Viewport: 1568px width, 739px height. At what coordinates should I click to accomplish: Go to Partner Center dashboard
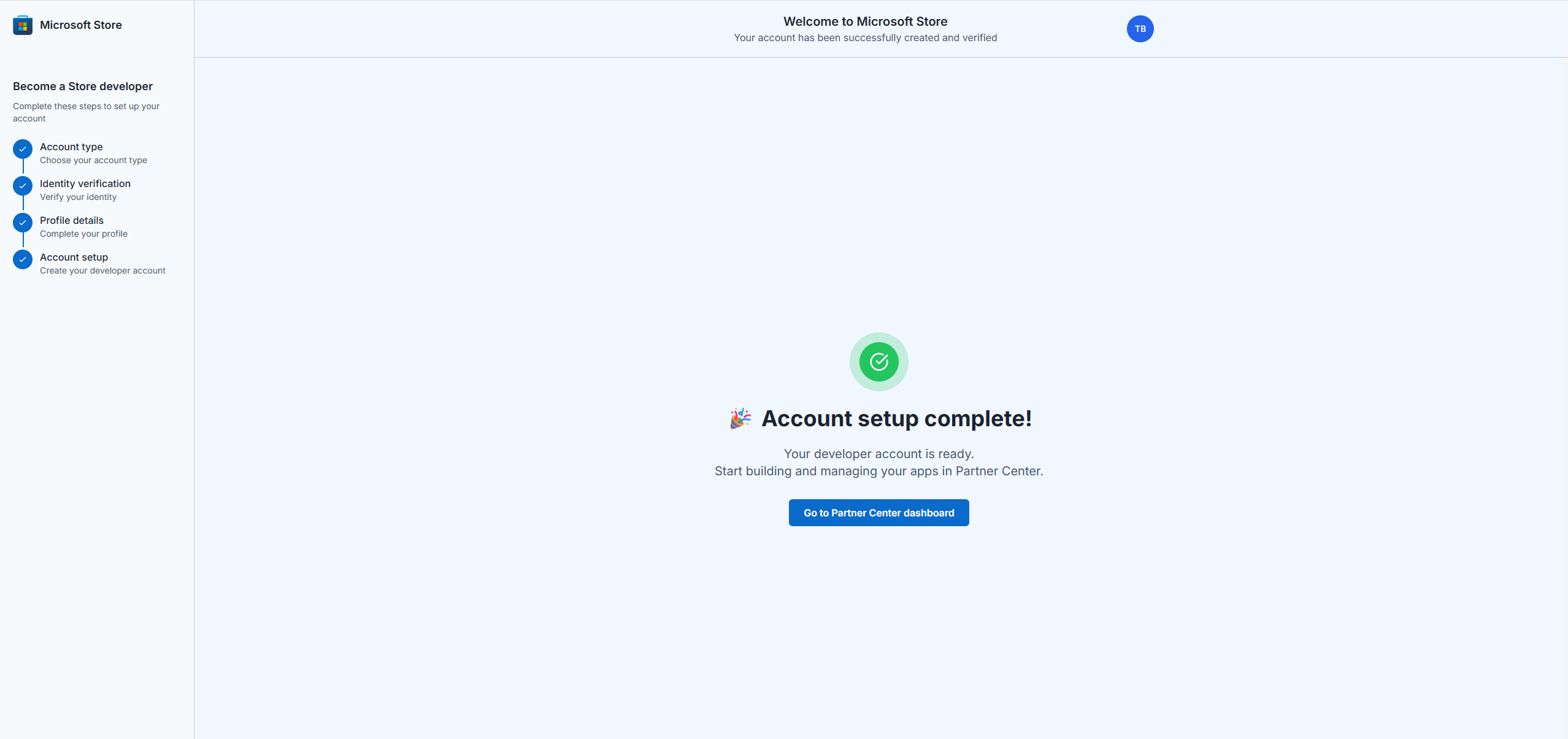point(878,513)
